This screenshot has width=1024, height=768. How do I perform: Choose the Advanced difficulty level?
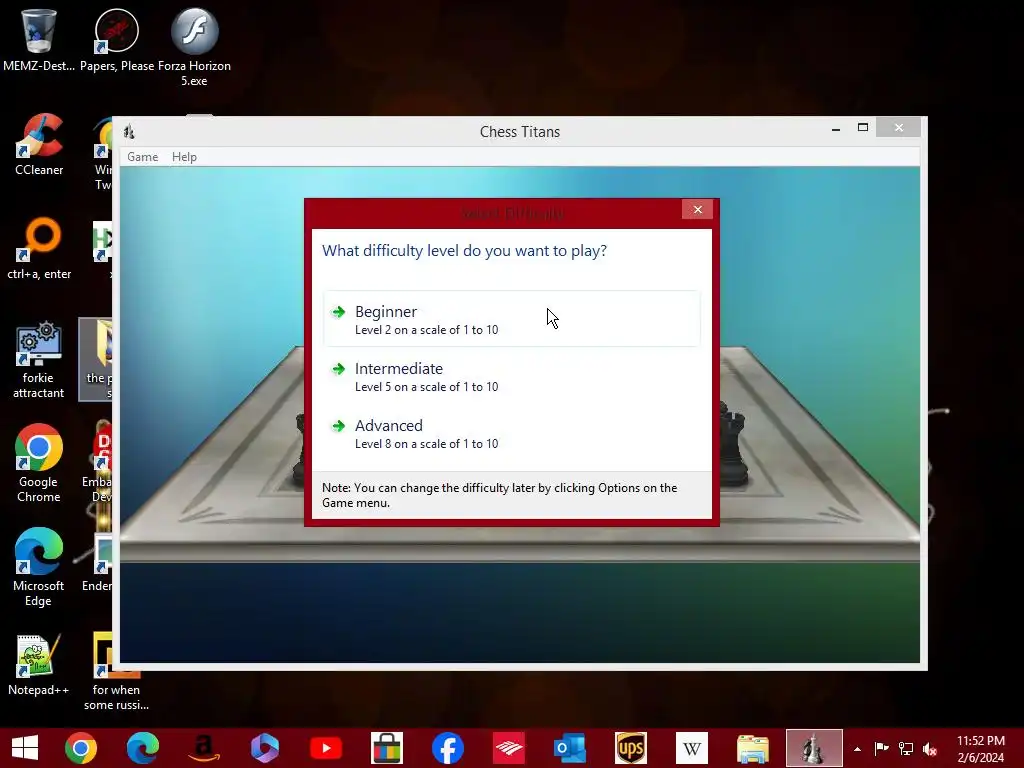point(511,433)
